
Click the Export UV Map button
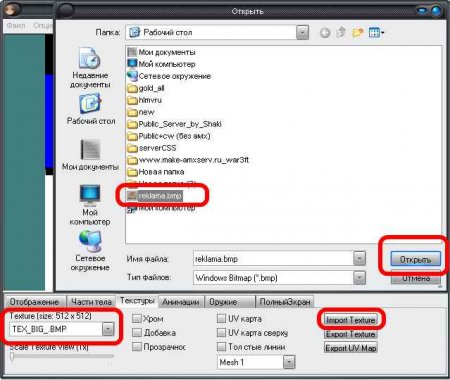pos(351,348)
